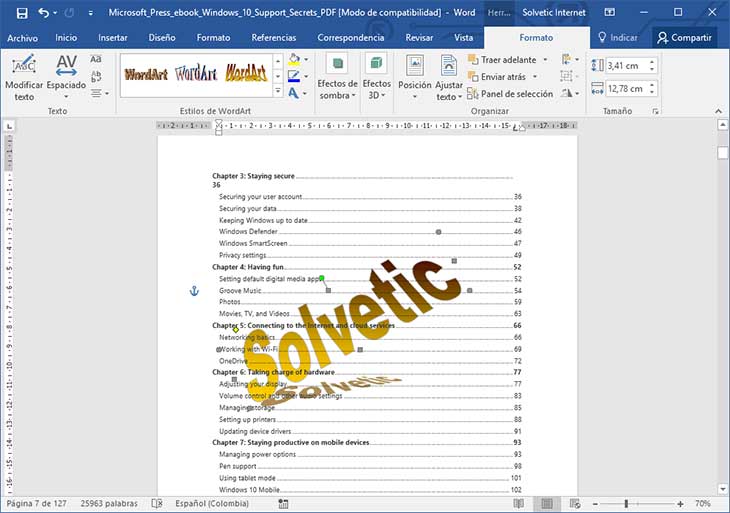Switch to Web Layout view
The height and width of the screenshot is (513, 730).
[x=575, y=504]
